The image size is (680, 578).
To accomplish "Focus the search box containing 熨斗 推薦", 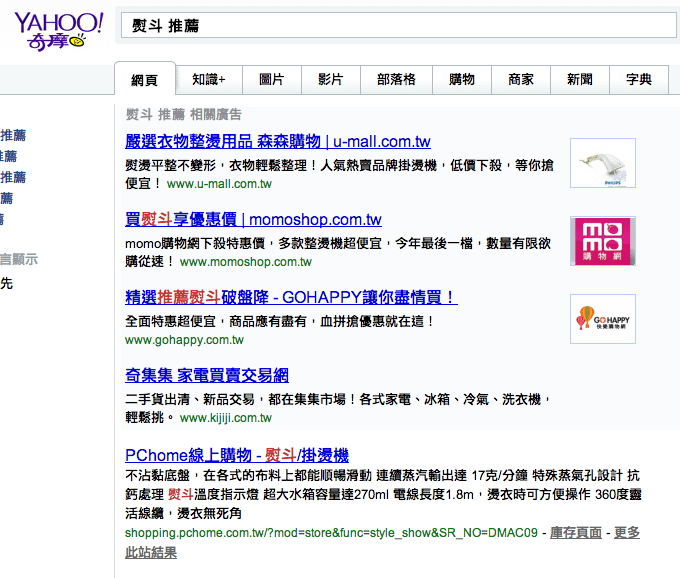I will pos(398,25).
